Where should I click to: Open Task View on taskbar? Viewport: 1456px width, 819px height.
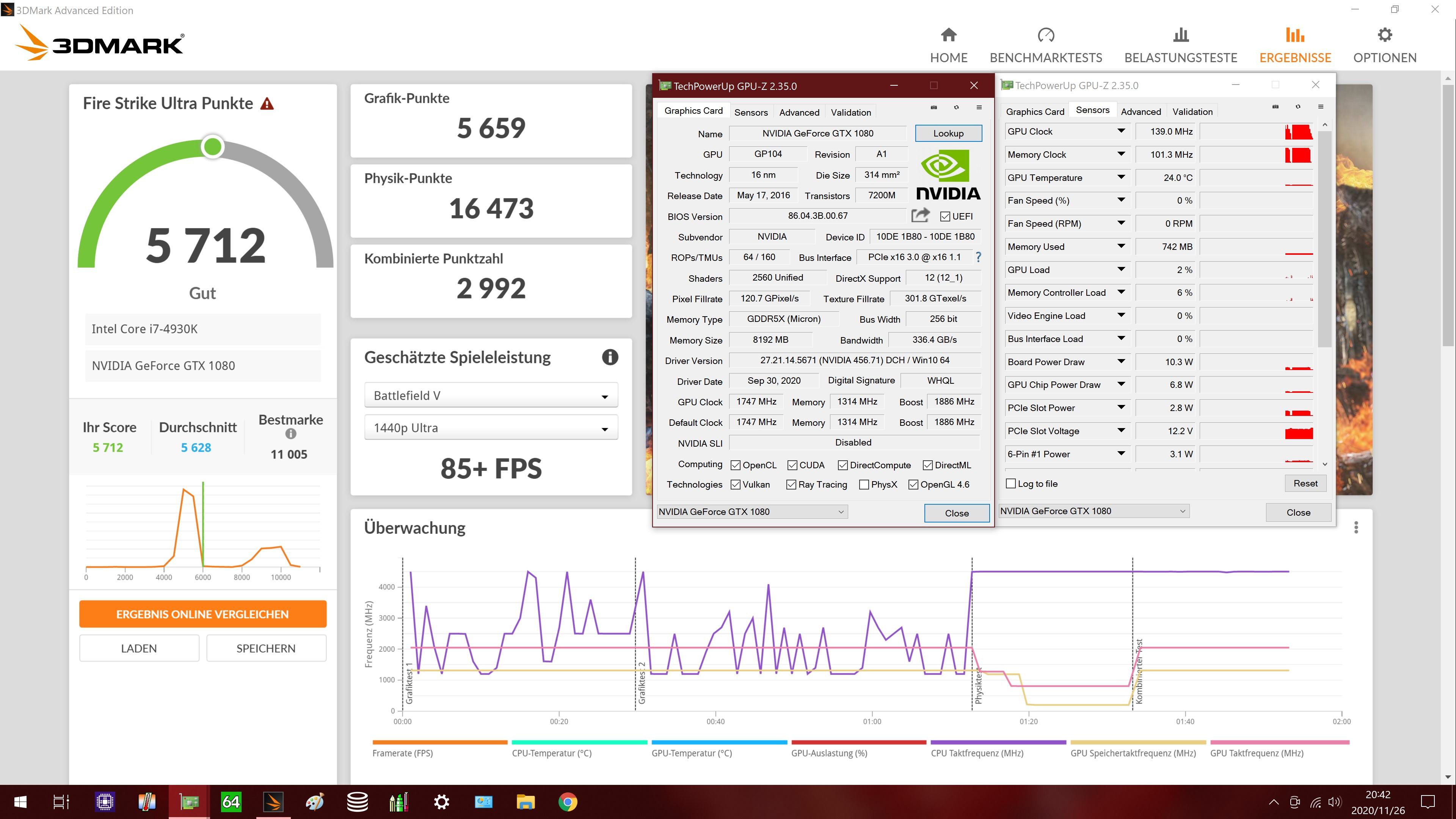coord(61,802)
